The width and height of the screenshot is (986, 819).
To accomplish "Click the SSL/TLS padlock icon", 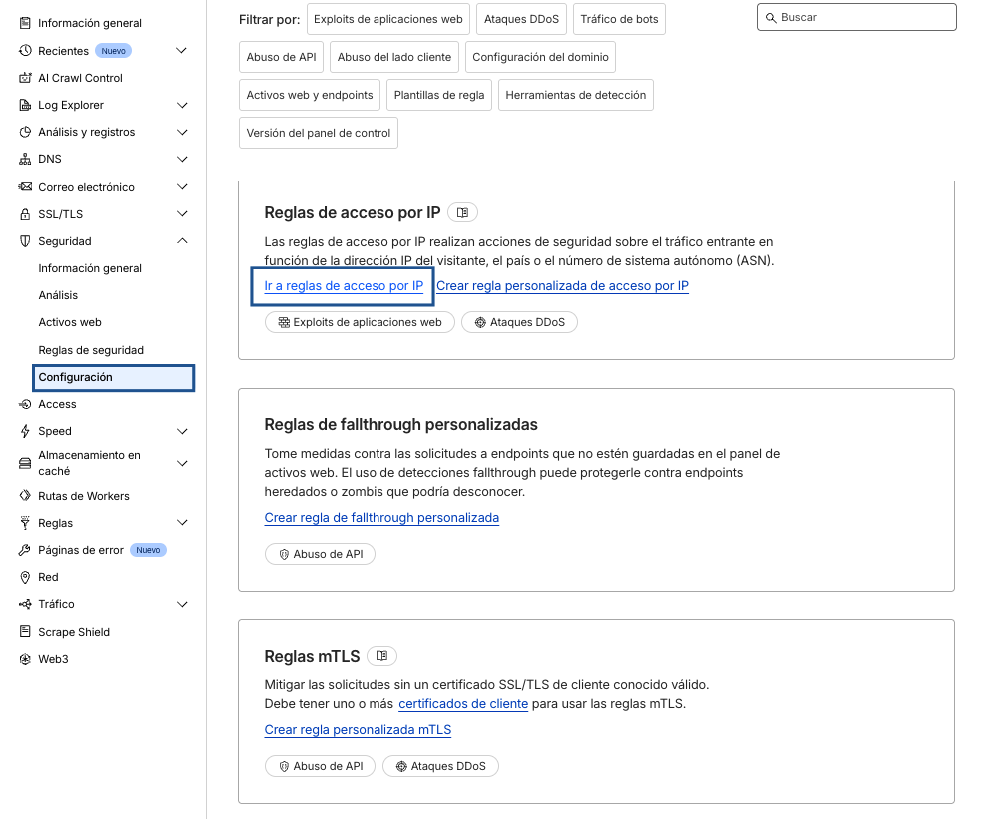I will pyautogui.click(x=25, y=214).
